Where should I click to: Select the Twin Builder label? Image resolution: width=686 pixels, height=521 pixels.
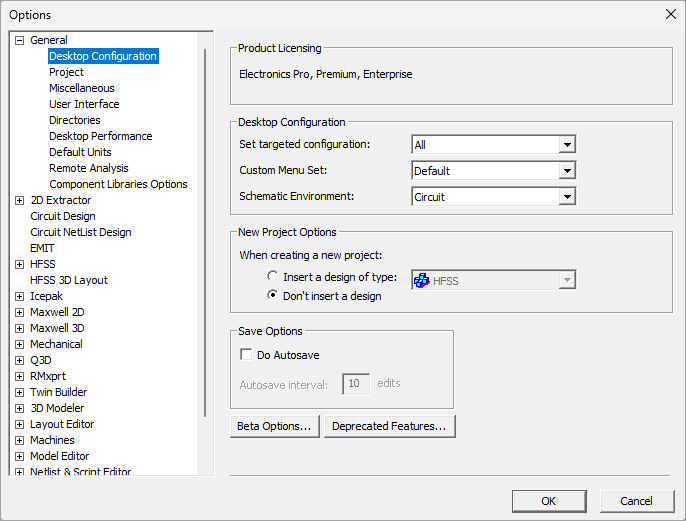click(x=58, y=392)
